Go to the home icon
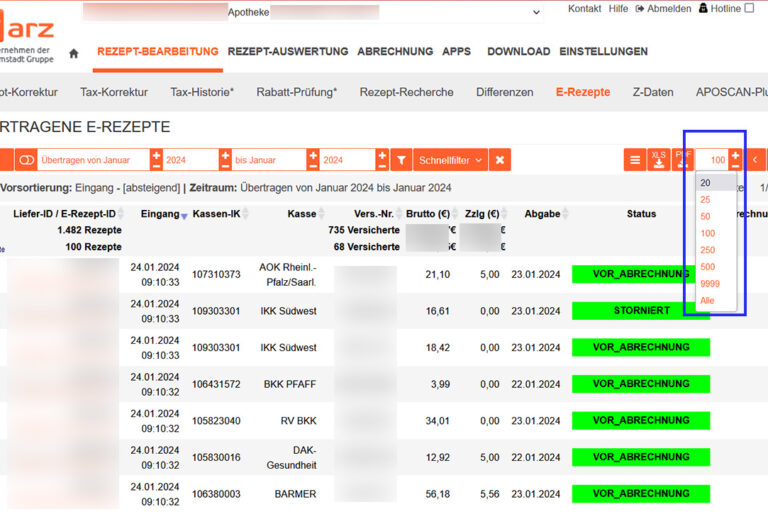 pos(73,53)
